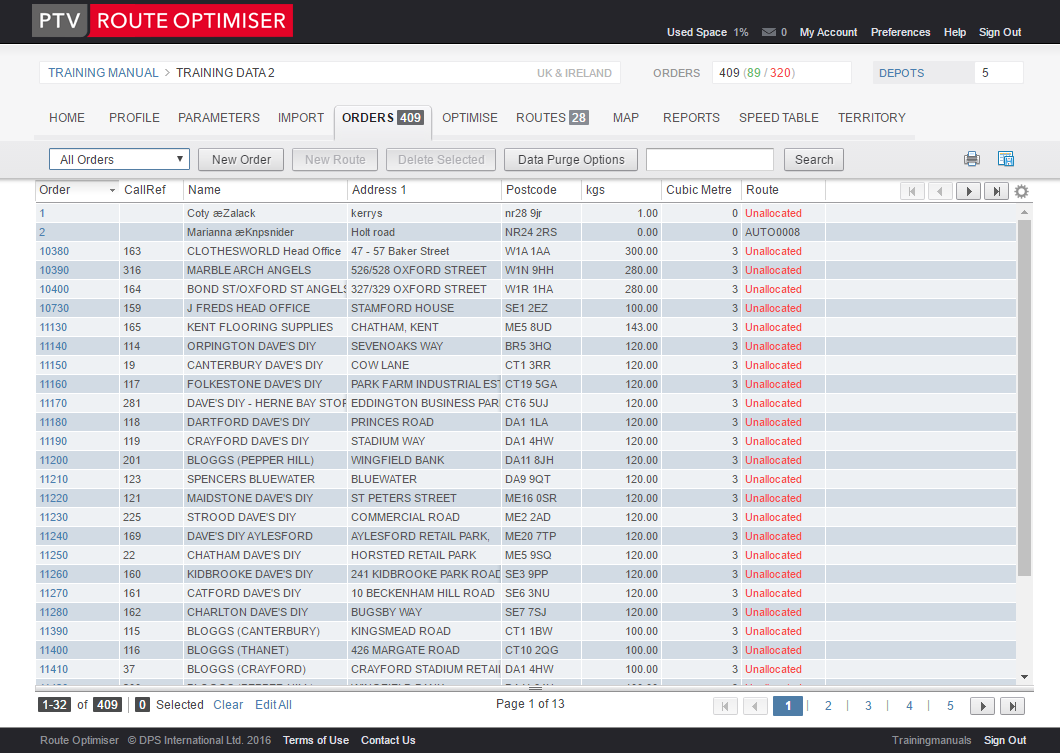Open My Account in header
1060x753 pixels.
click(x=828, y=32)
